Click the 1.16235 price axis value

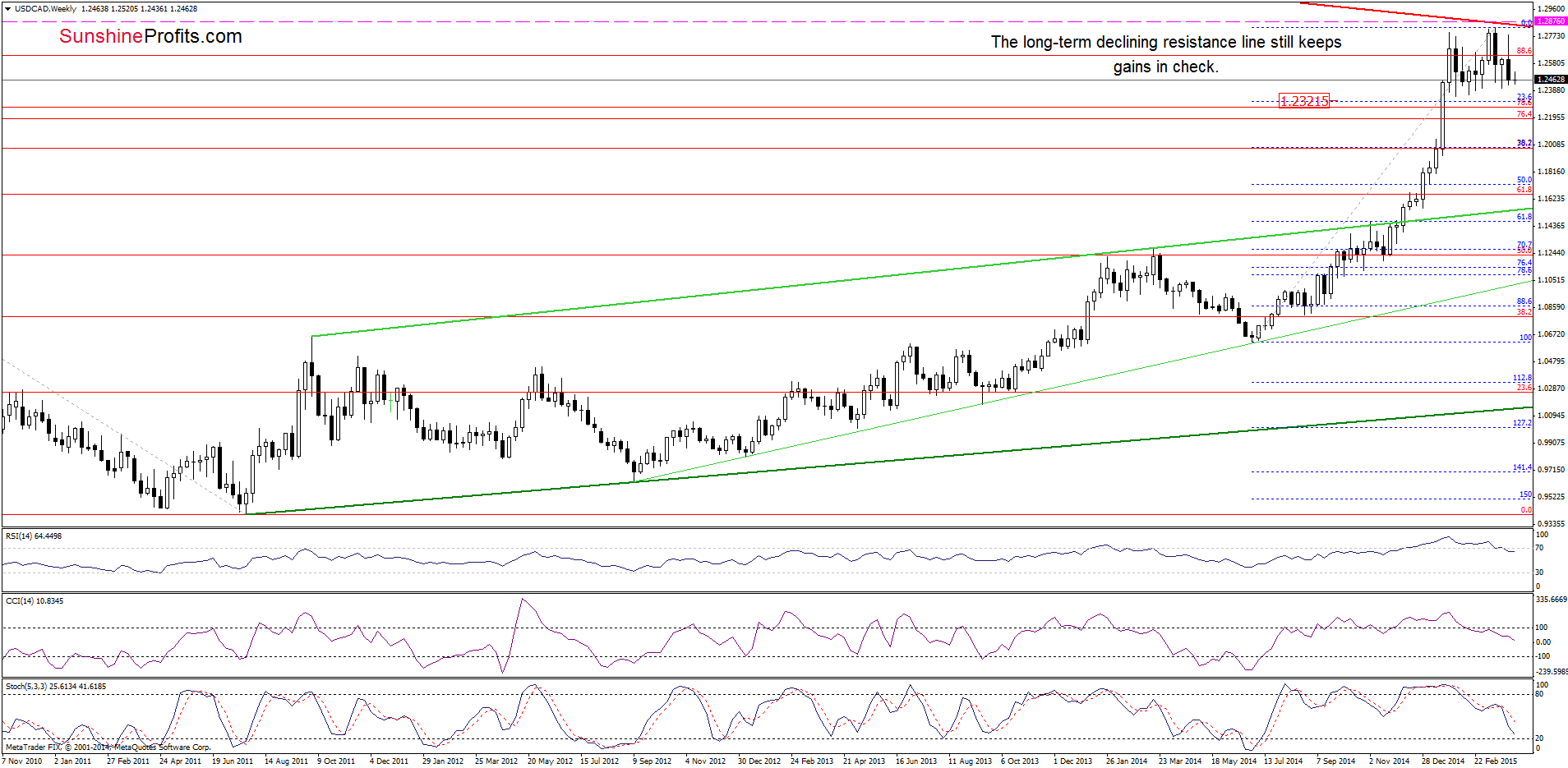pyautogui.click(x=1551, y=199)
